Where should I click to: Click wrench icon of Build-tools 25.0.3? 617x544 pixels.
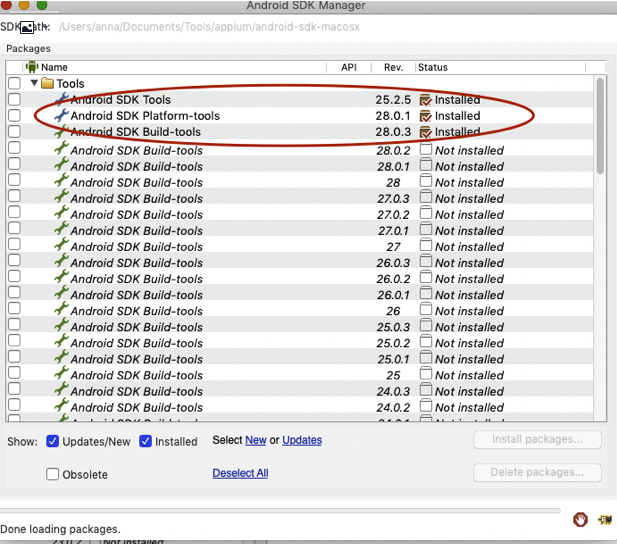[61, 326]
